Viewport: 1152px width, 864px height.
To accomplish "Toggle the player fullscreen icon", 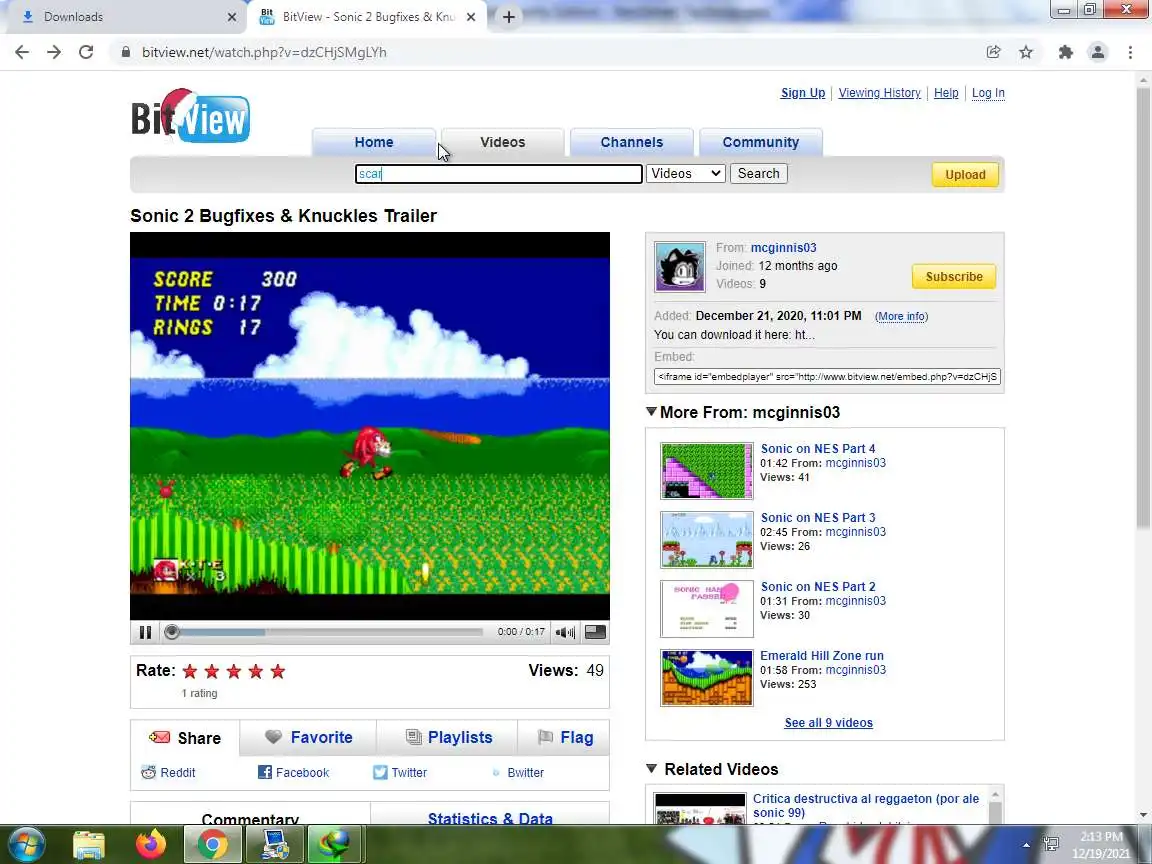I will click(595, 632).
